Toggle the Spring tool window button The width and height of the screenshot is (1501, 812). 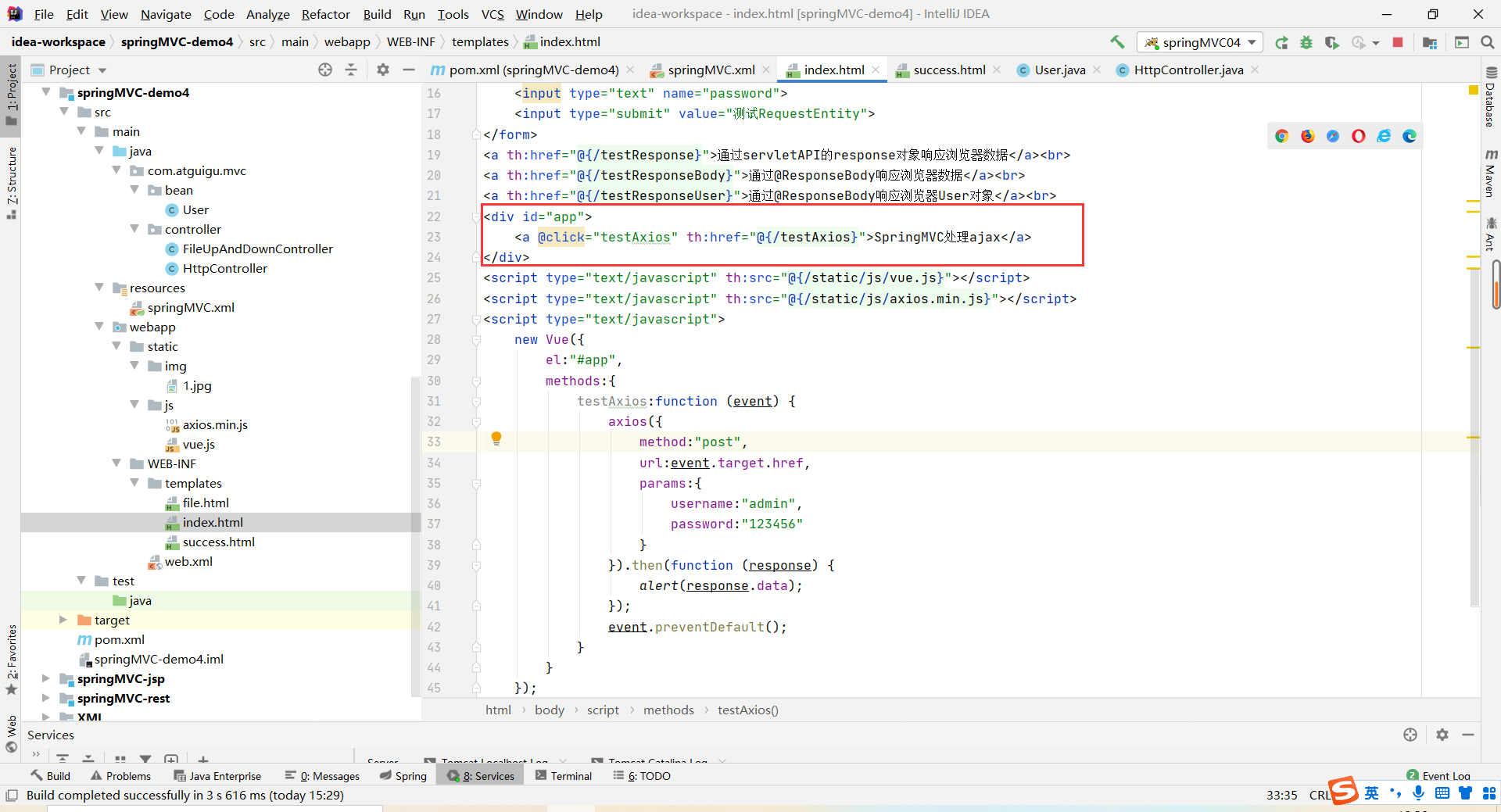(403, 776)
